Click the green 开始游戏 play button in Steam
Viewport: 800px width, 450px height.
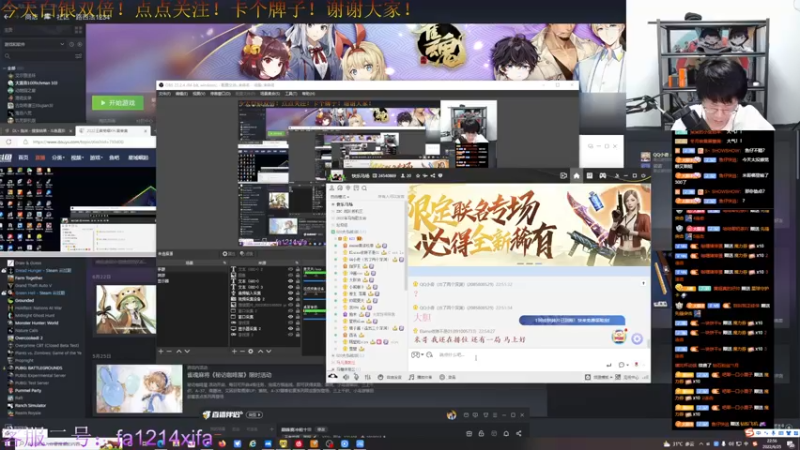(x=117, y=103)
